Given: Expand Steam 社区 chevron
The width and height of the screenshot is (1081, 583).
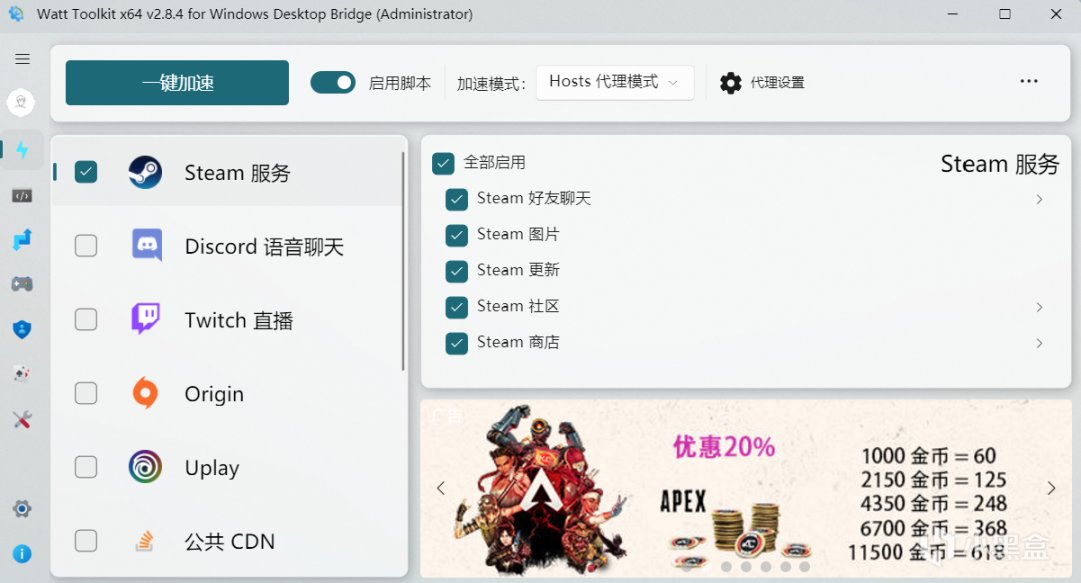Looking at the screenshot, I should 1039,307.
